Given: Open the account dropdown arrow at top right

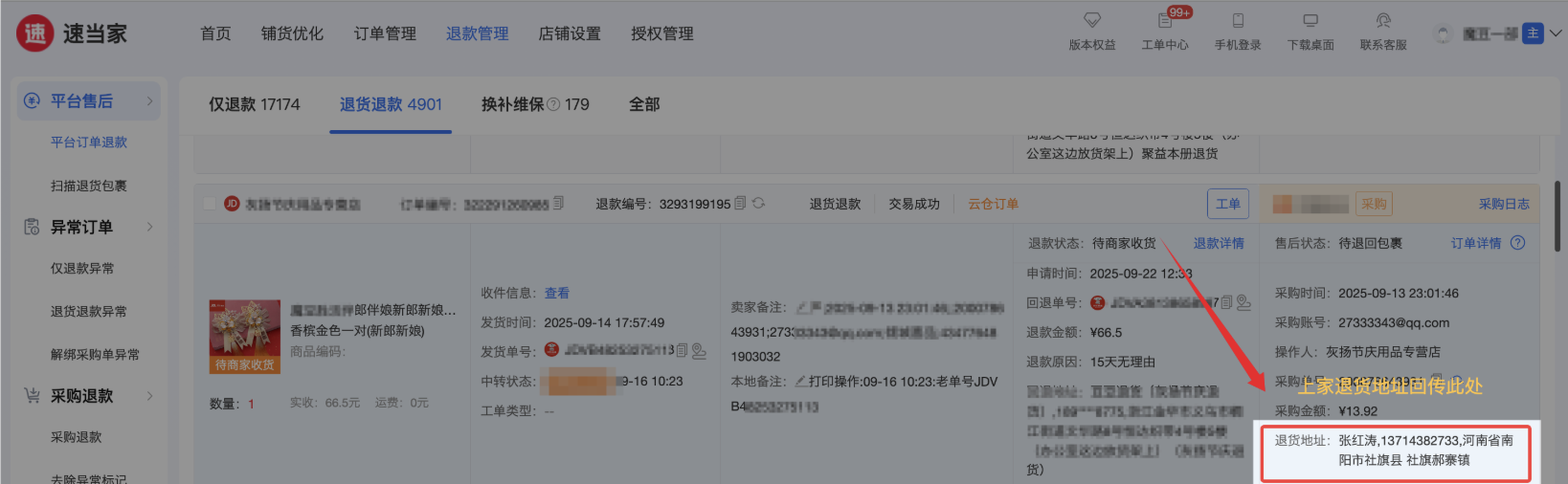Looking at the screenshot, I should (1556, 33).
